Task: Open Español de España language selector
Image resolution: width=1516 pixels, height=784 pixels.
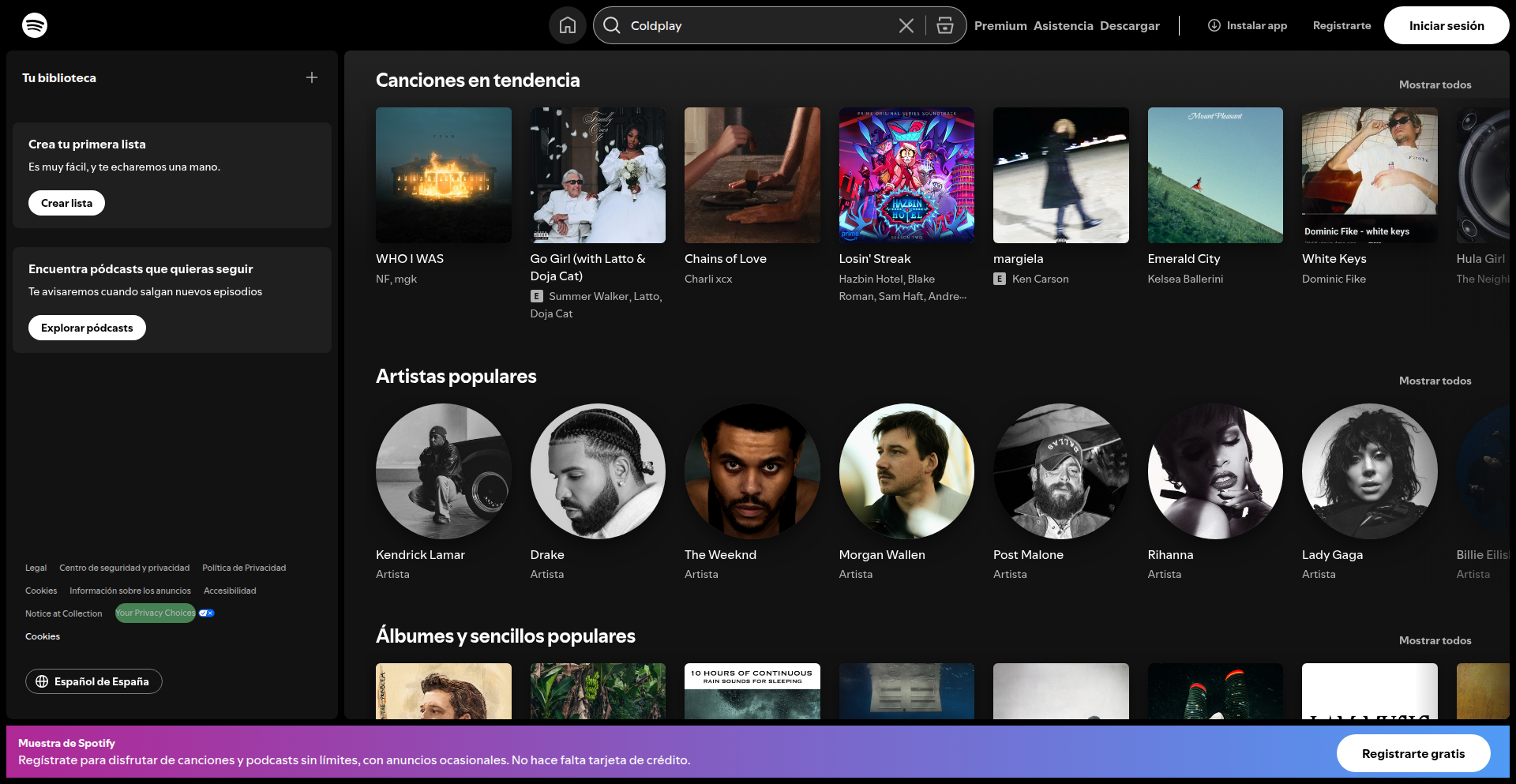Action: (x=94, y=681)
